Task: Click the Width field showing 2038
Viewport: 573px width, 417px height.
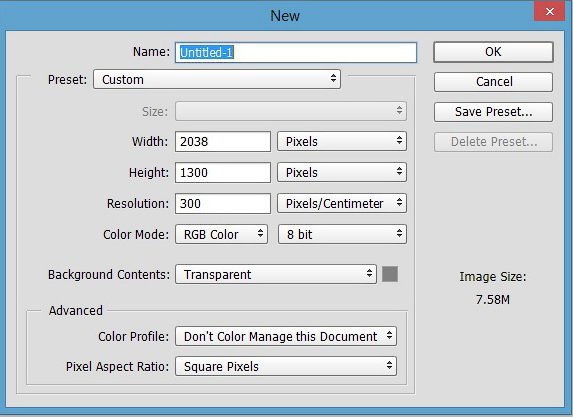Action: coord(223,141)
